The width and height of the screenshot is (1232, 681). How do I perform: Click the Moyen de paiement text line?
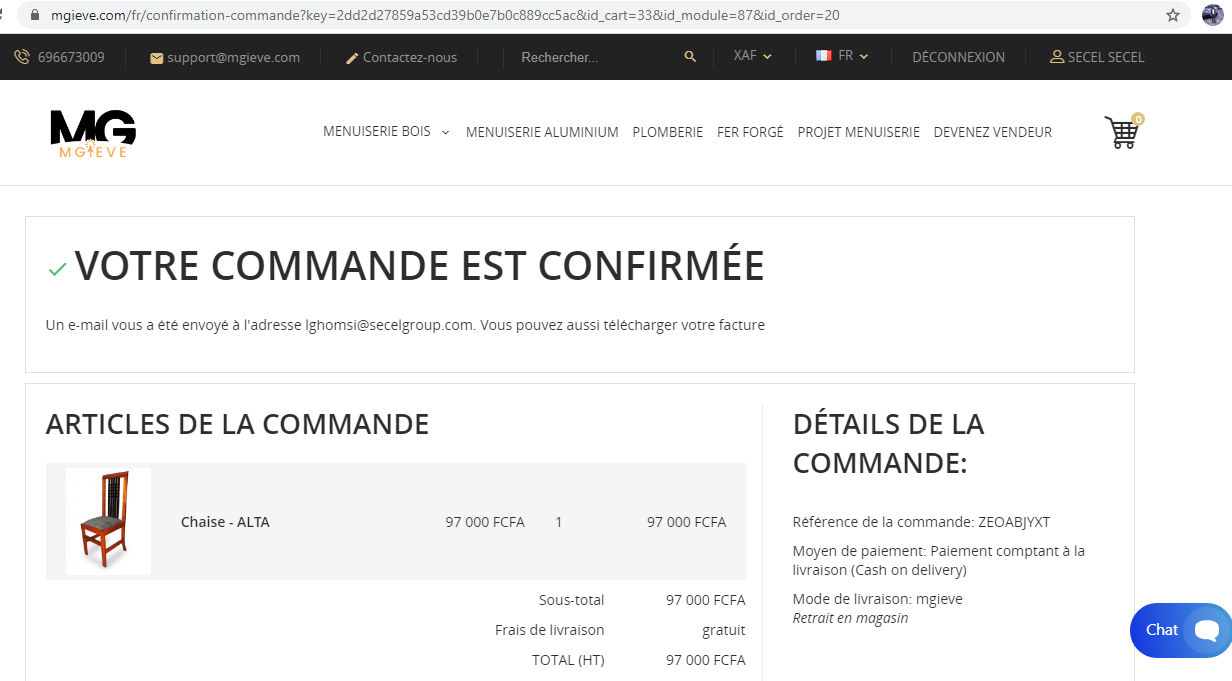(x=939, y=561)
